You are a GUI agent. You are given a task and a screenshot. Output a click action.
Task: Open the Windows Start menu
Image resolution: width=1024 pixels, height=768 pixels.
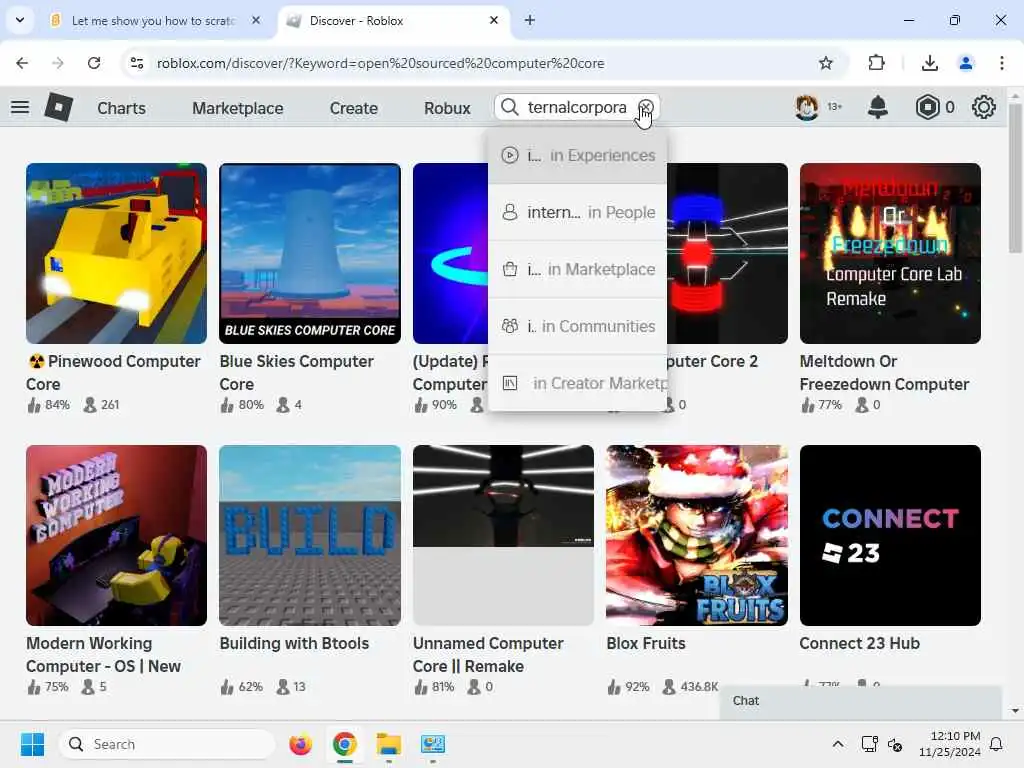click(32, 744)
